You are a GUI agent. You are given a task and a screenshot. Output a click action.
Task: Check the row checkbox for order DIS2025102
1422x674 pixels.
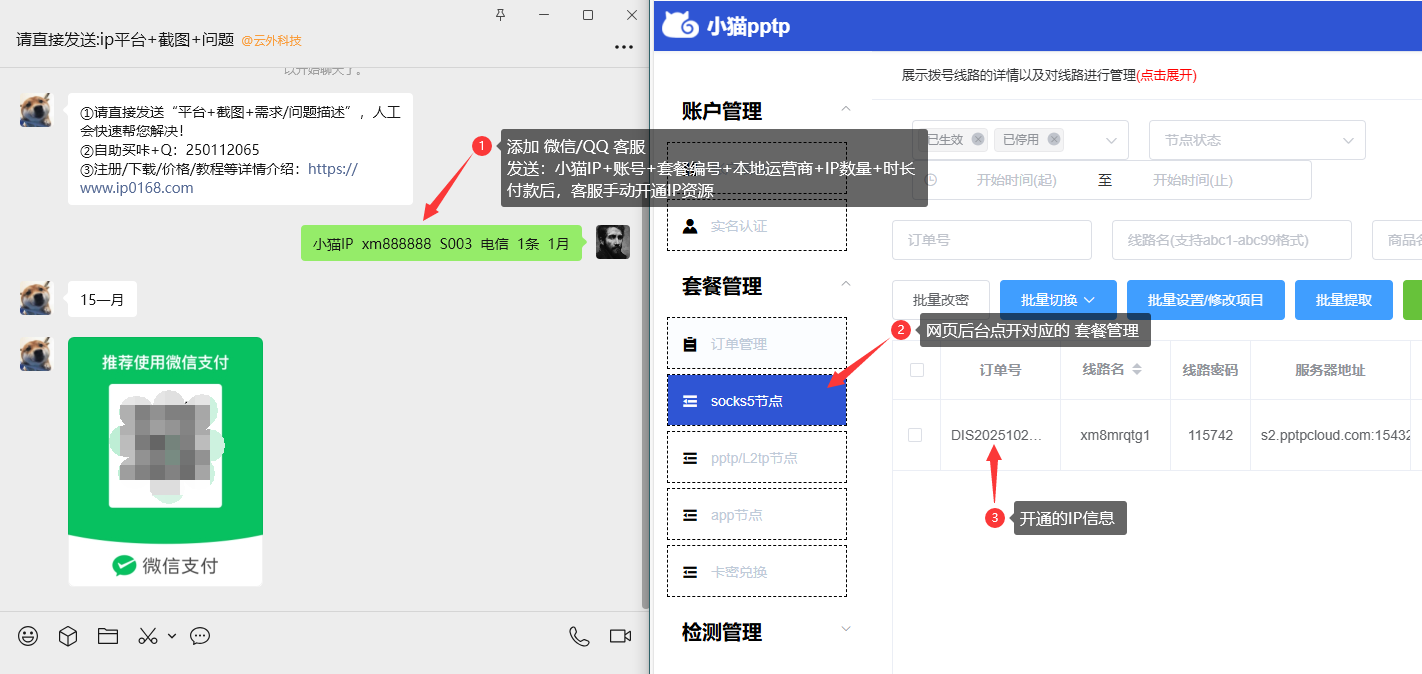tap(914, 435)
